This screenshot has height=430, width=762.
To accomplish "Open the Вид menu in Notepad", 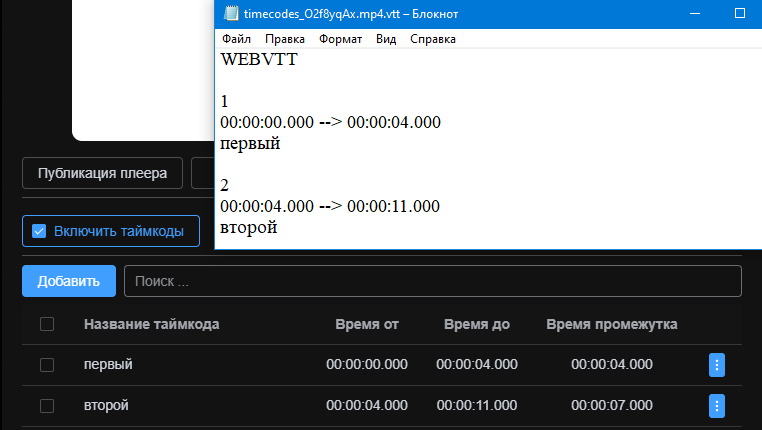I will pos(386,39).
